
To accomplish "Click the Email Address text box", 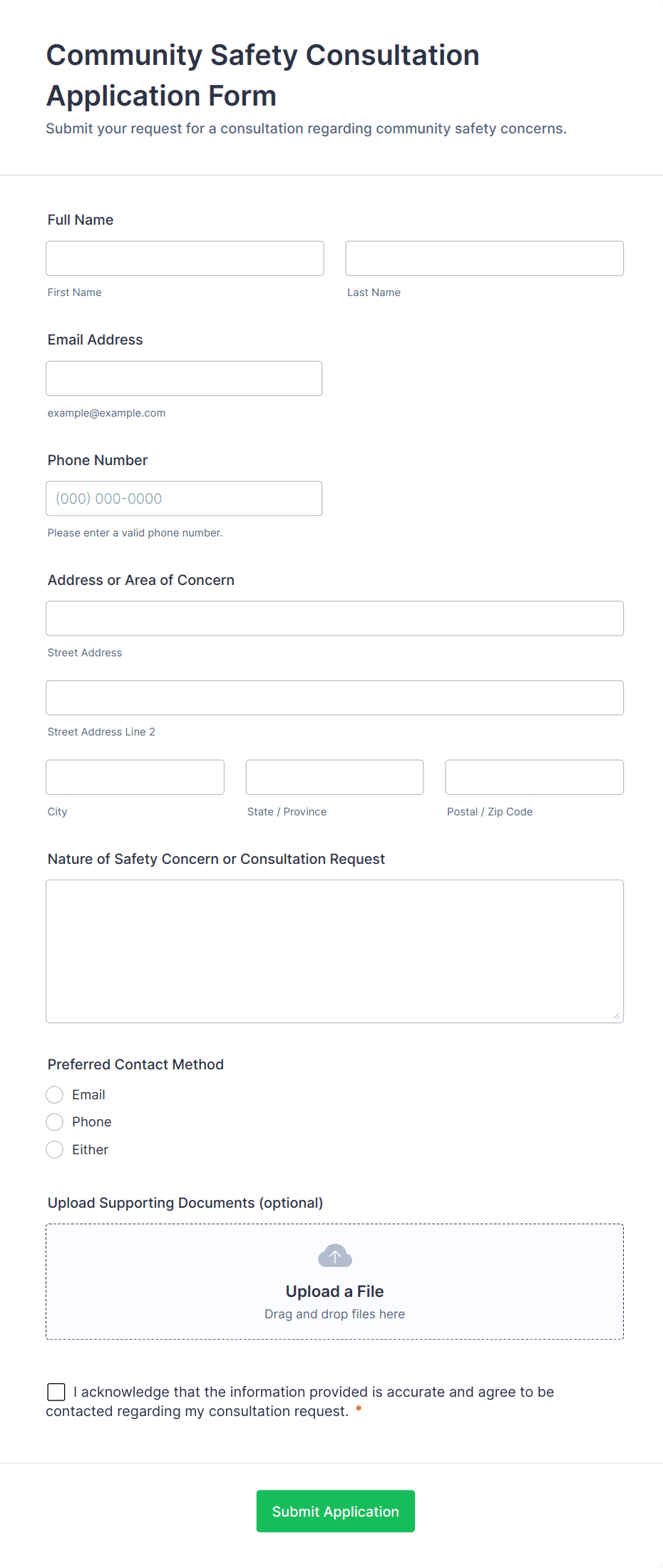I will 184,378.
